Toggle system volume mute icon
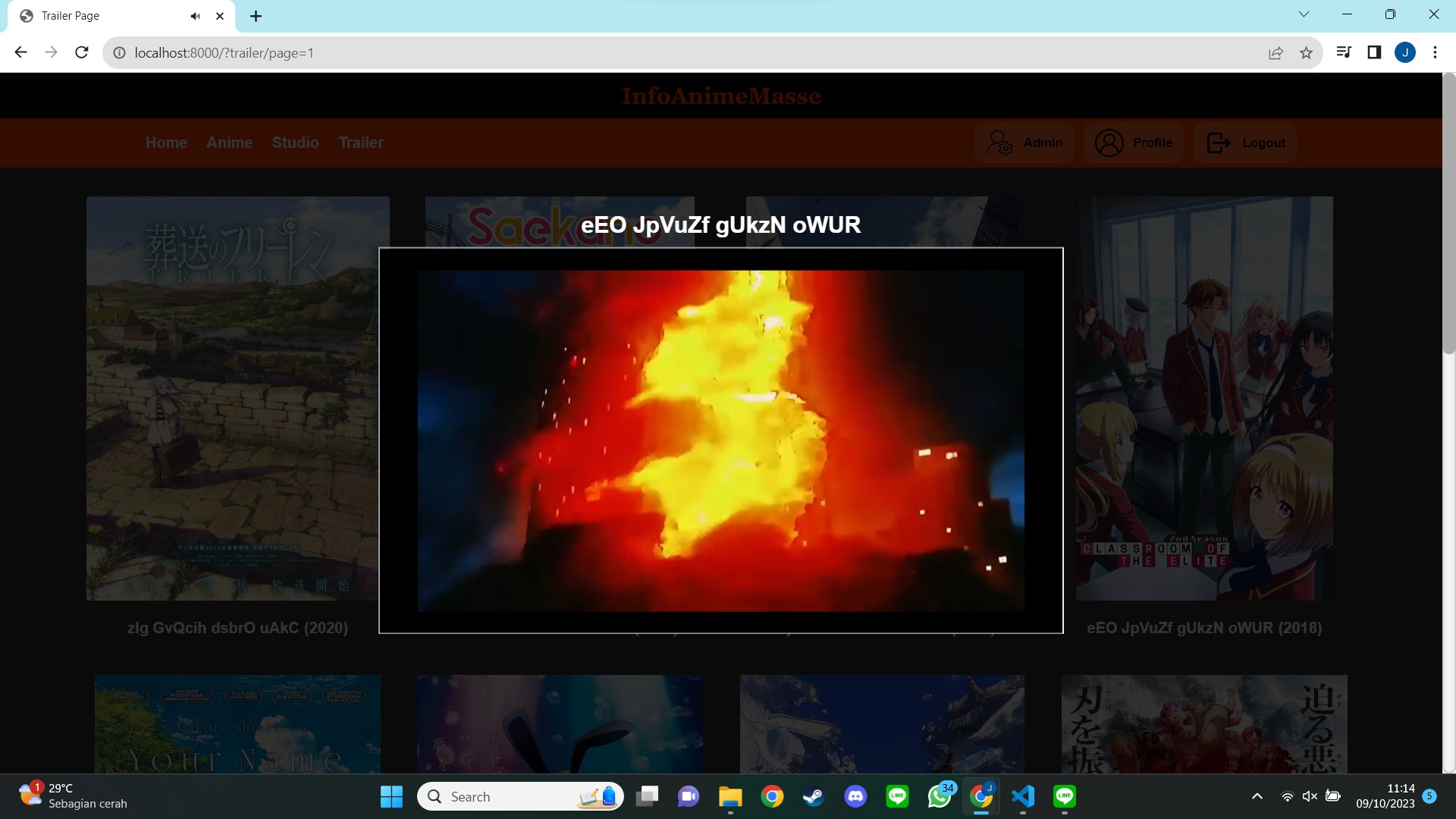Screen dimensions: 1456x819 (x=1310, y=796)
